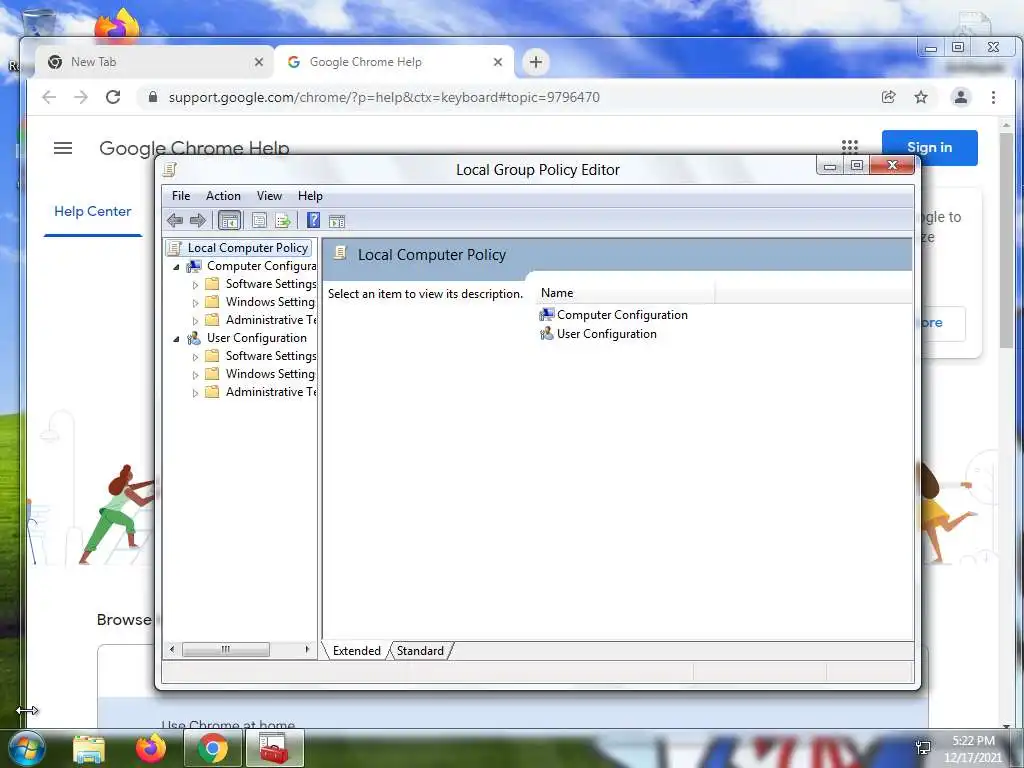Click the Name column header

click(626, 293)
